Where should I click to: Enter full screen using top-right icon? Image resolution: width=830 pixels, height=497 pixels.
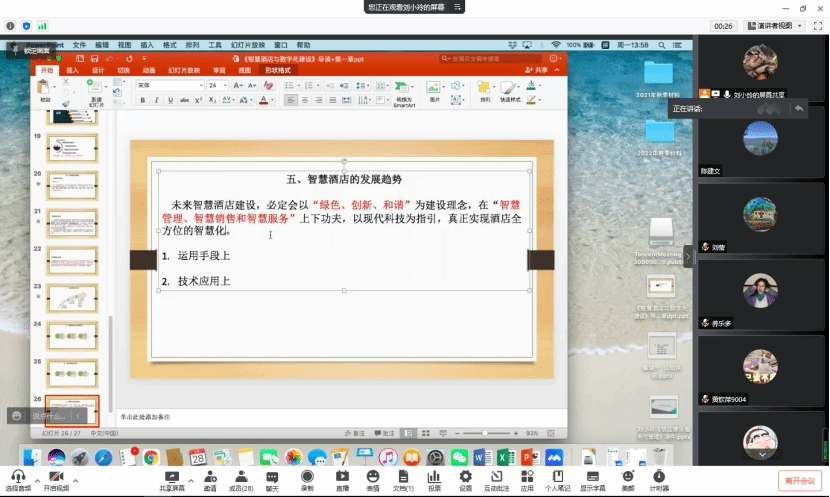(x=818, y=25)
